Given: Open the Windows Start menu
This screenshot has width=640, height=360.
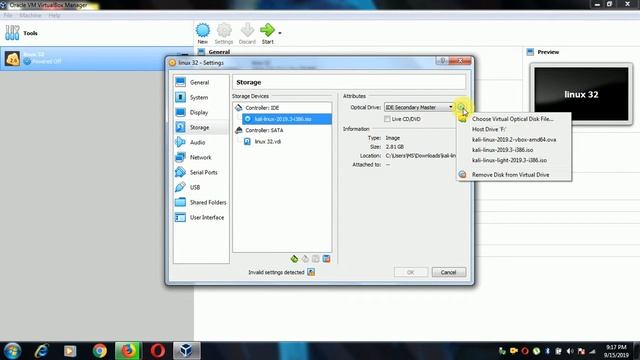Looking at the screenshot, I should point(12,351).
